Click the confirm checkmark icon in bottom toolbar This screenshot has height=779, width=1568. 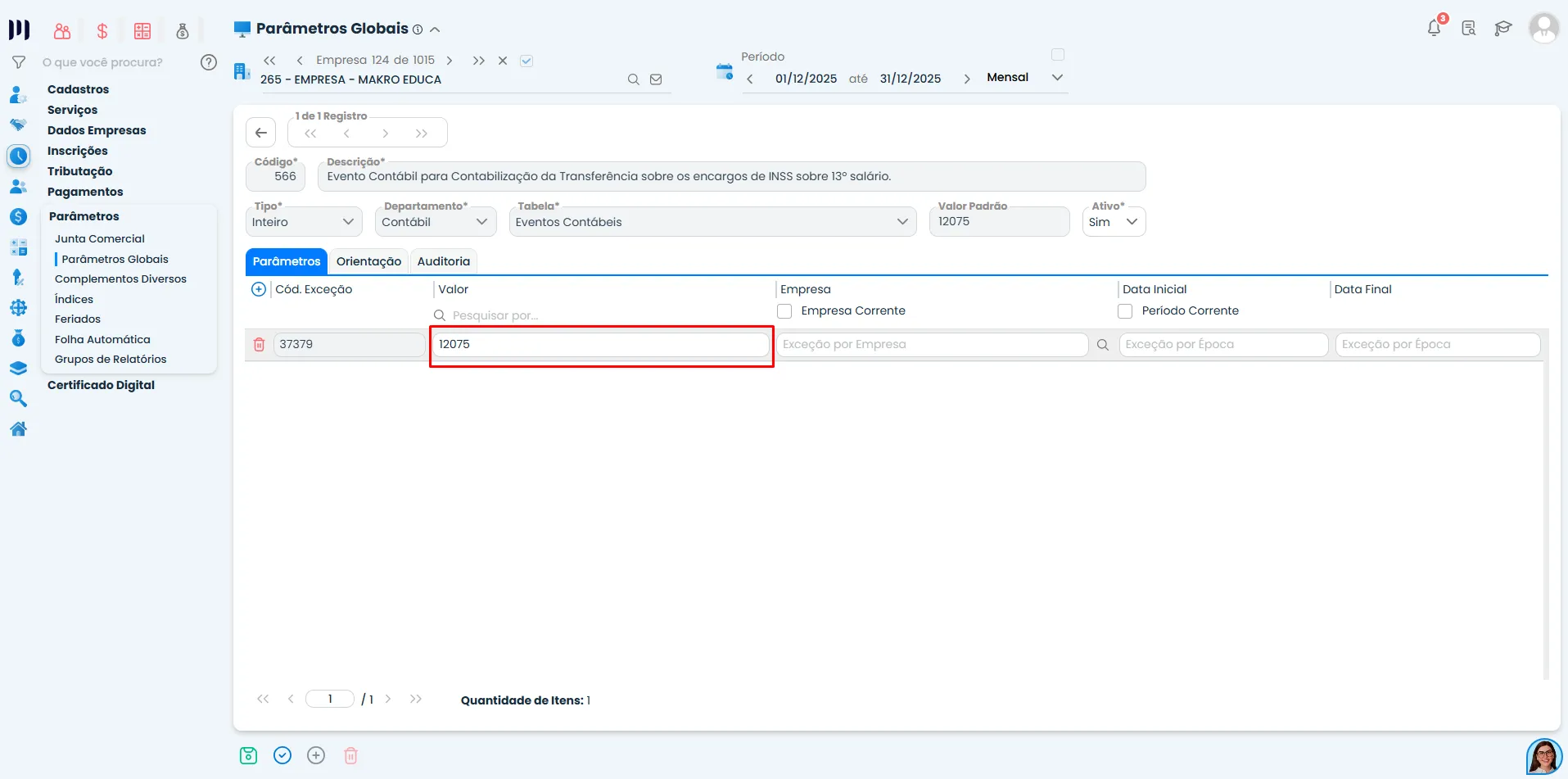(282, 756)
